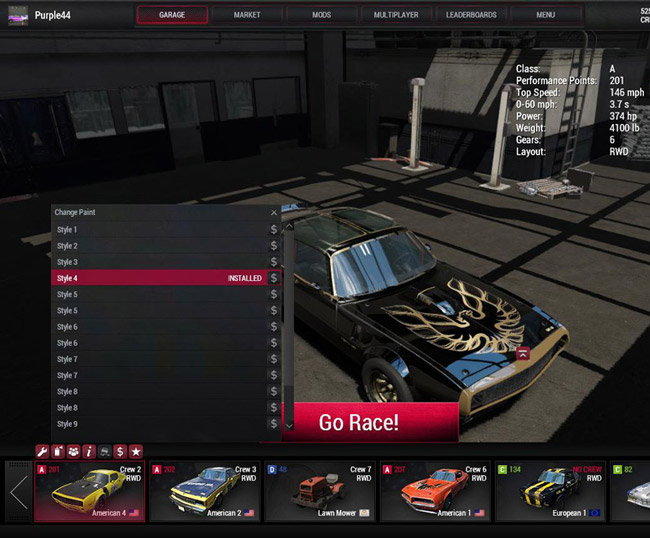Open the Market tab
Screen dimensions: 650x538
(x=247, y=15)
